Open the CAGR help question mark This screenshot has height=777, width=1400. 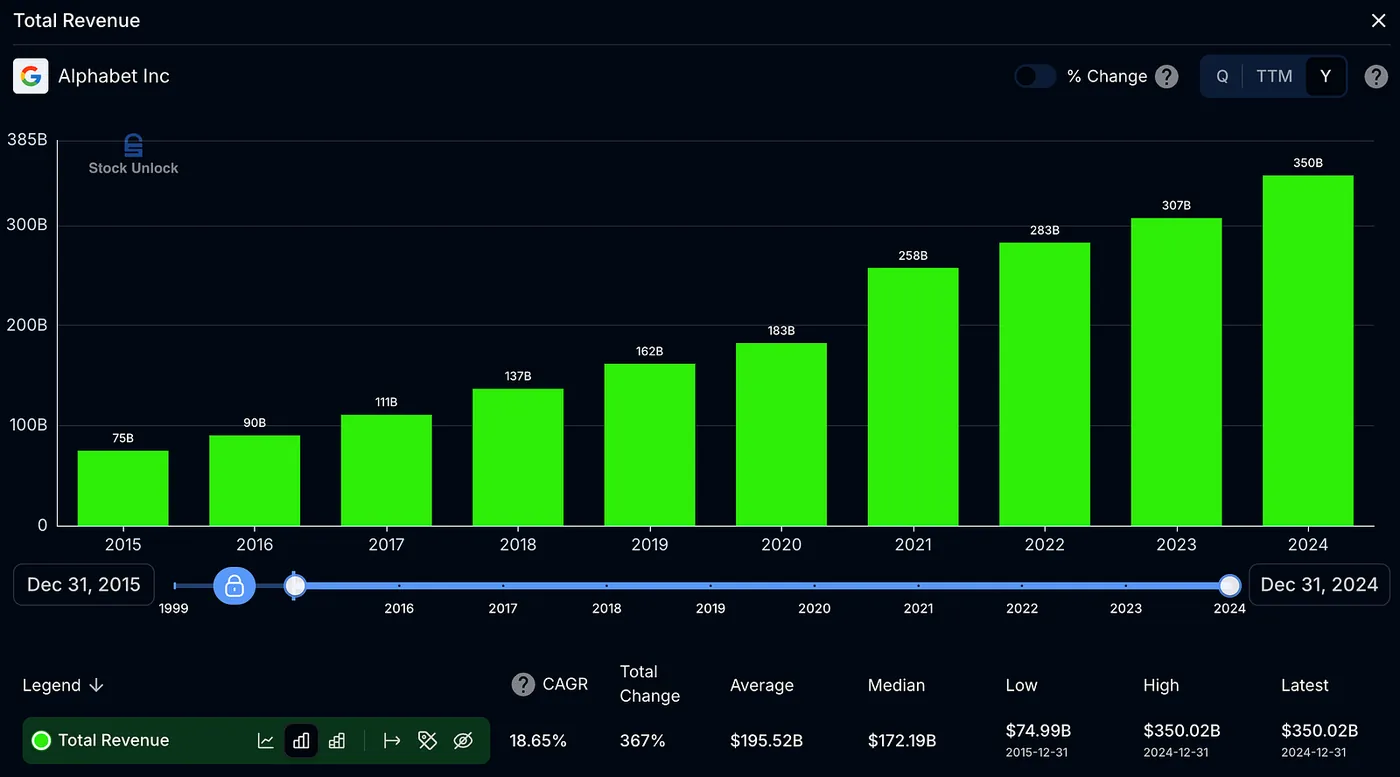(x=523, y=685)
